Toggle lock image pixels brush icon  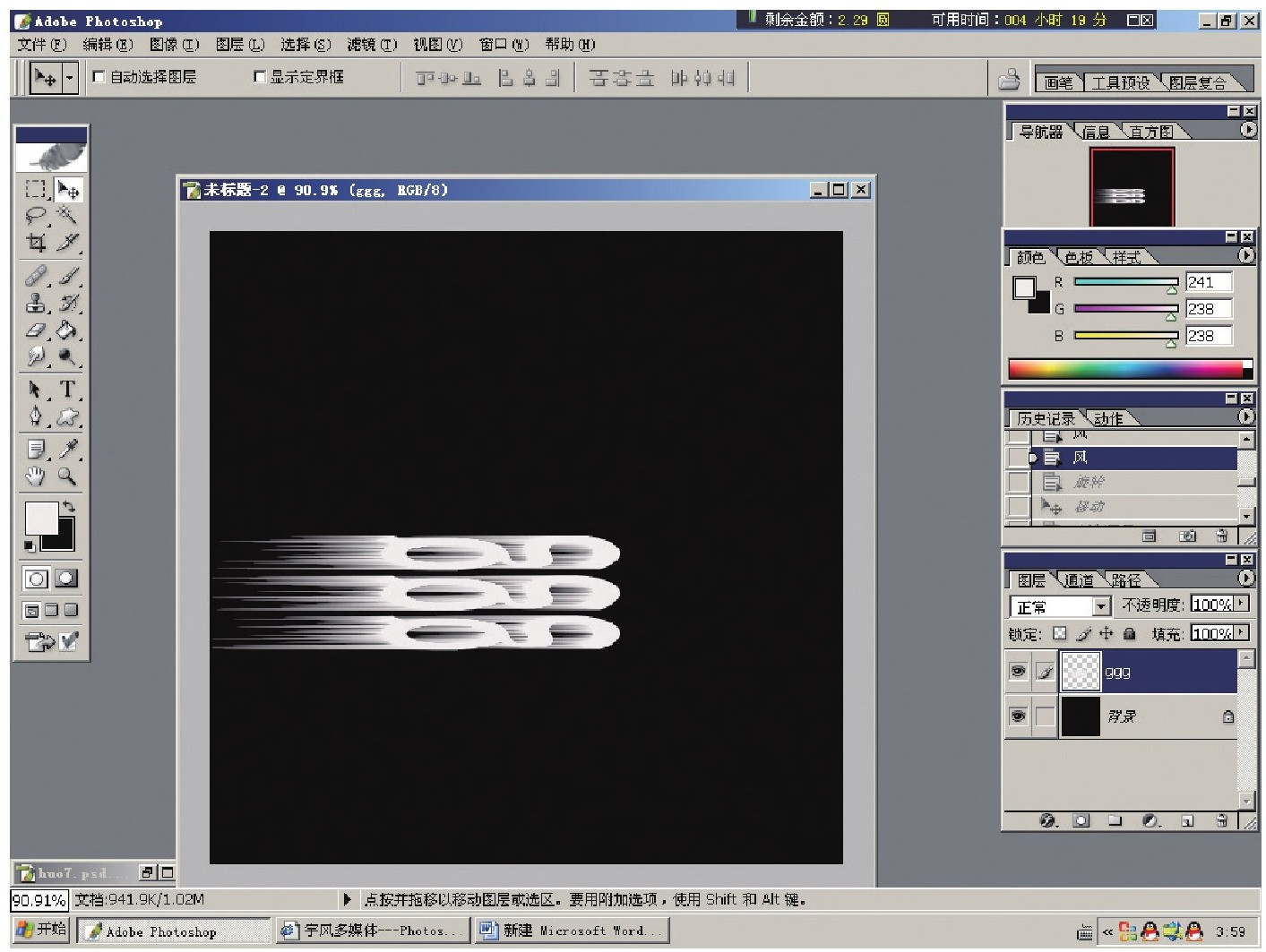1083,634
